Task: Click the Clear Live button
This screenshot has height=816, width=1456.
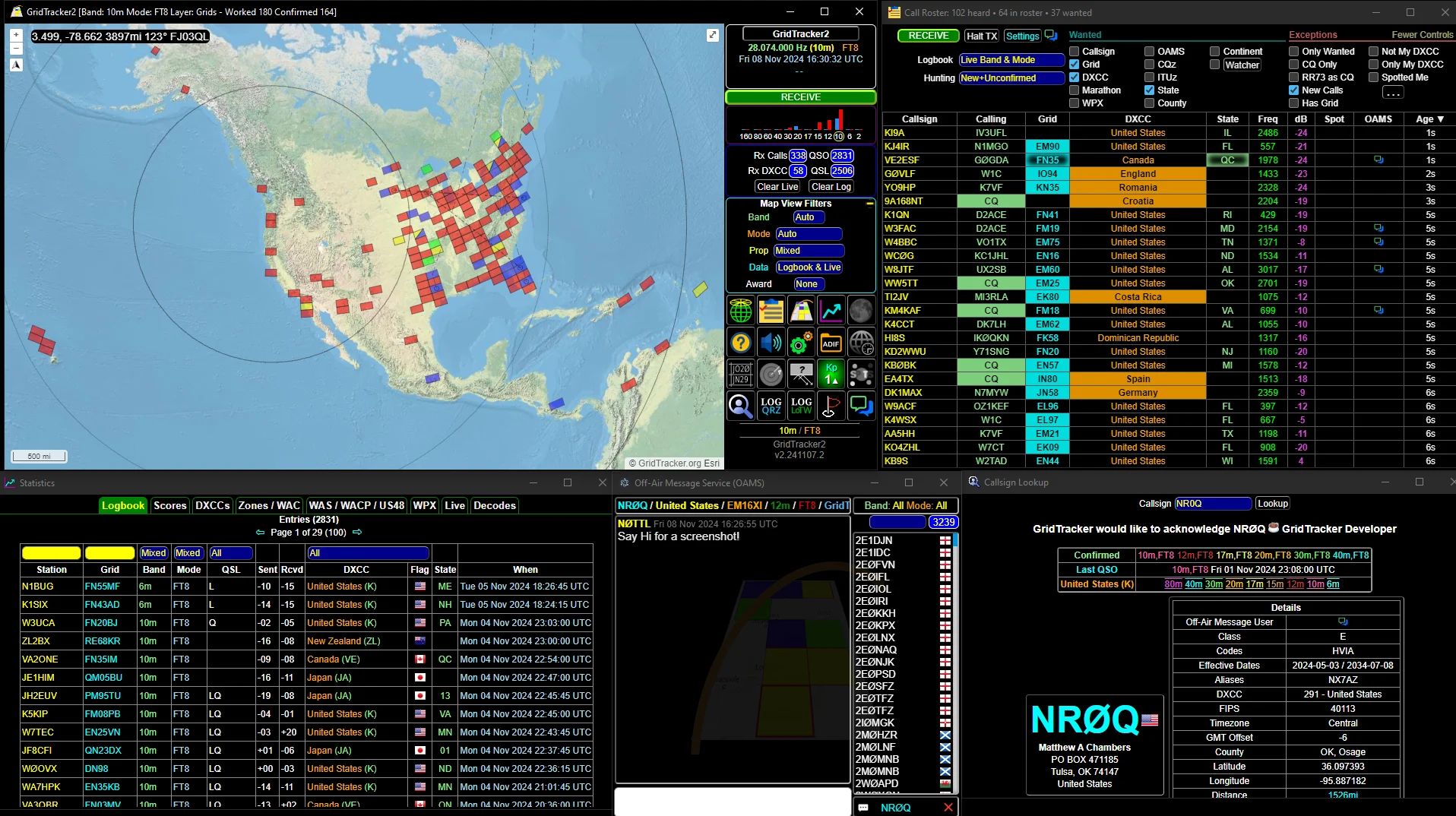Action: [777, 187]
